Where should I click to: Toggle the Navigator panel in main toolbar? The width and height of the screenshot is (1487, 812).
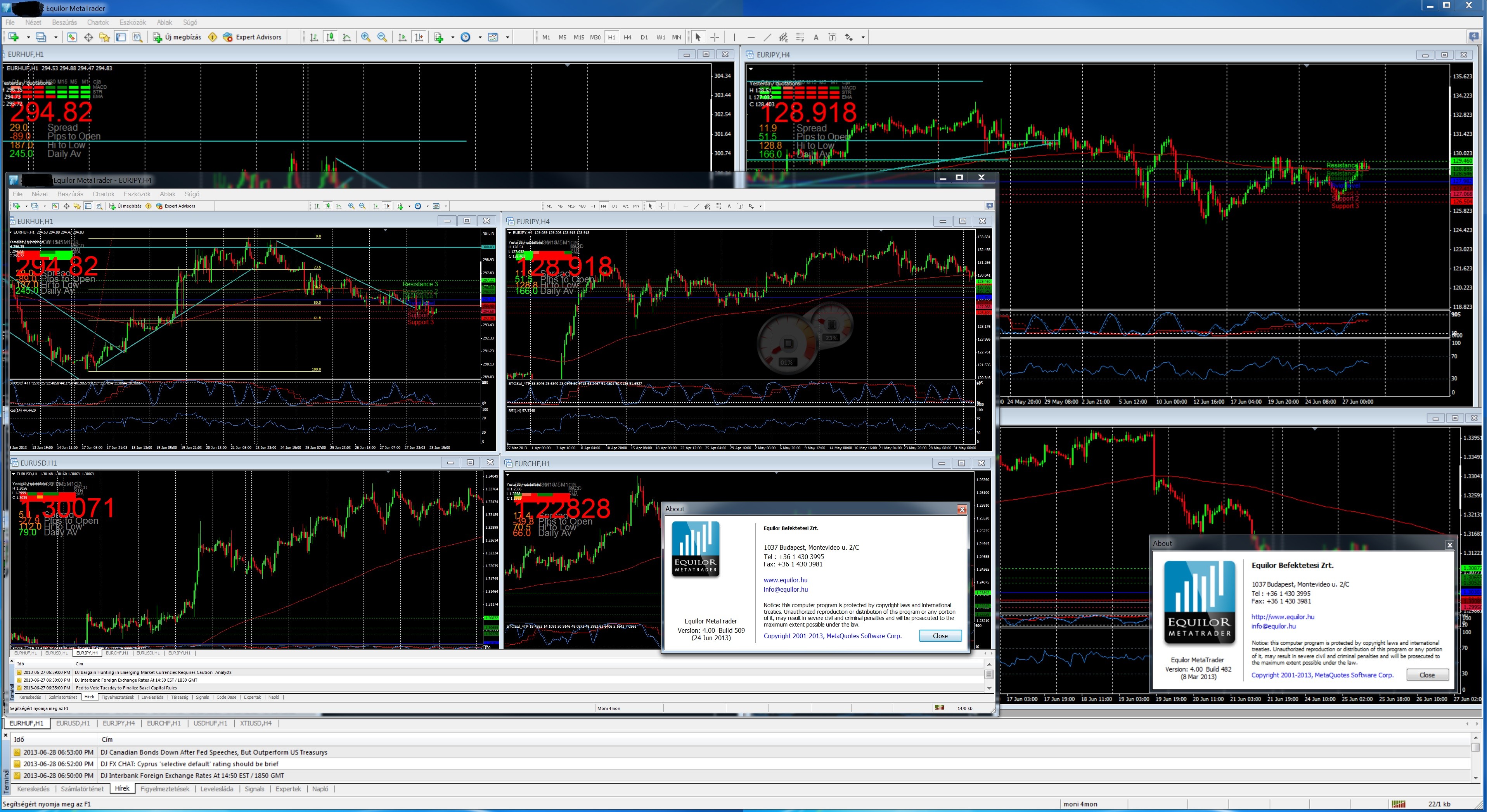[x=104, y=37]
